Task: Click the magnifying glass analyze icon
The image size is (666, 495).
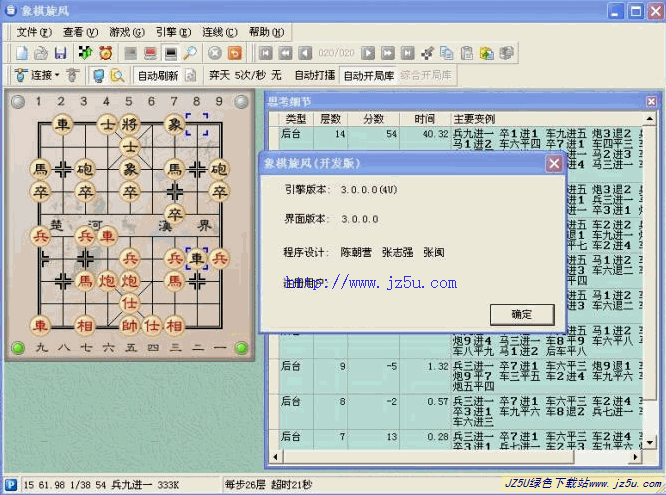Action: [190, 53]
